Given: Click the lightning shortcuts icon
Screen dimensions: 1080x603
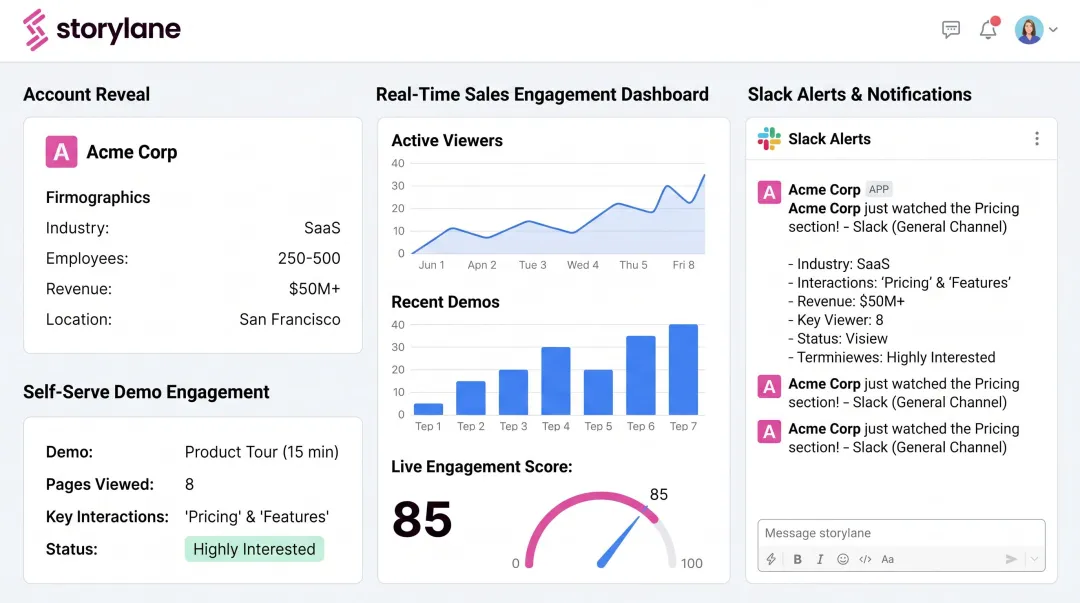Looking at the screenshot, I should point(771,559).
